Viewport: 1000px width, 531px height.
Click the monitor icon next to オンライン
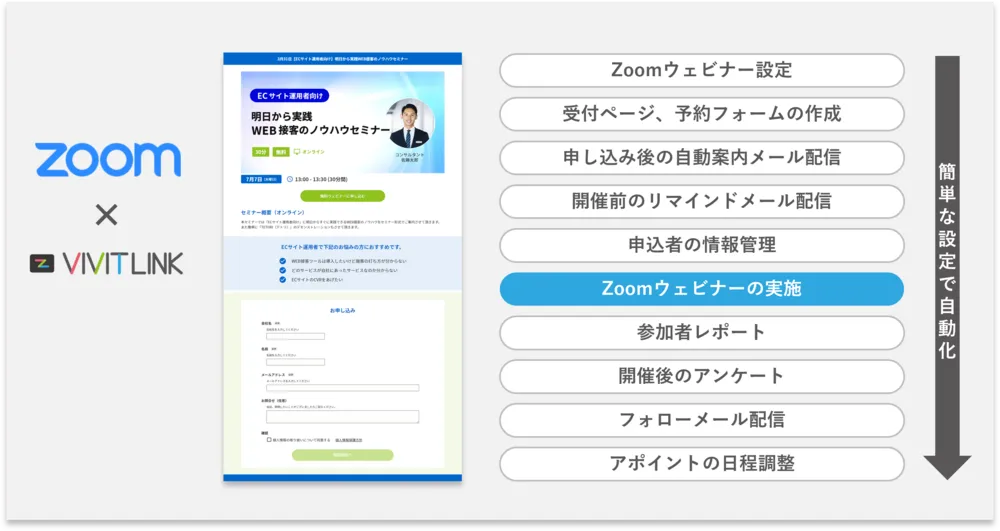point(297,152)
